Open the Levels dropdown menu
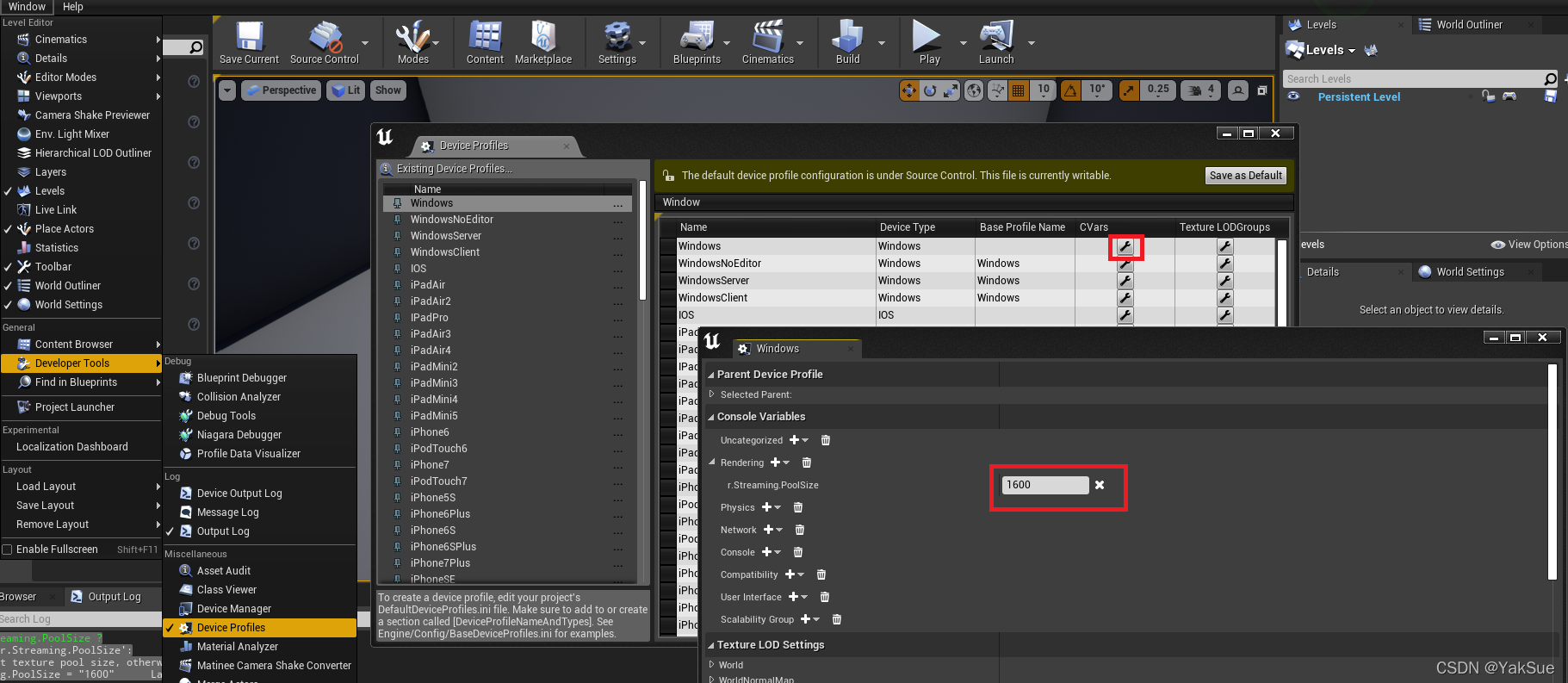 click(x=1321, y=50)
